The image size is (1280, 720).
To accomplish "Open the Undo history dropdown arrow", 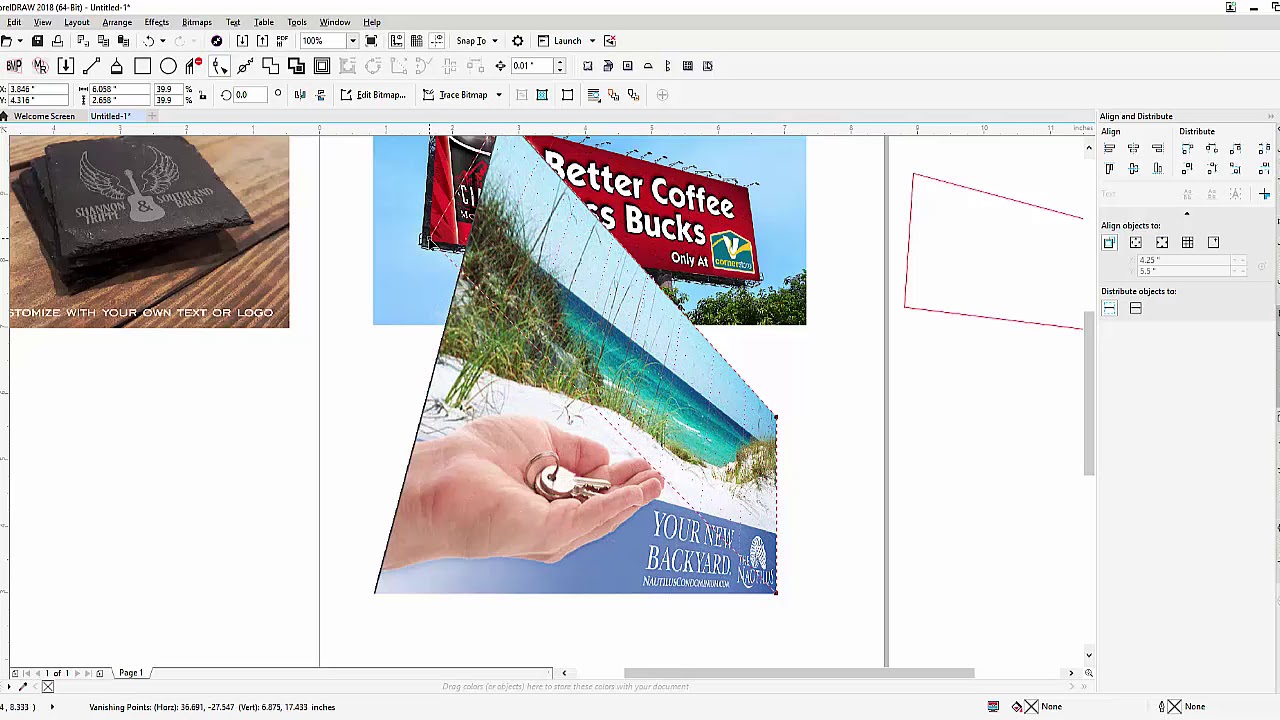I will pyautogui.click(x=163, y=41).
